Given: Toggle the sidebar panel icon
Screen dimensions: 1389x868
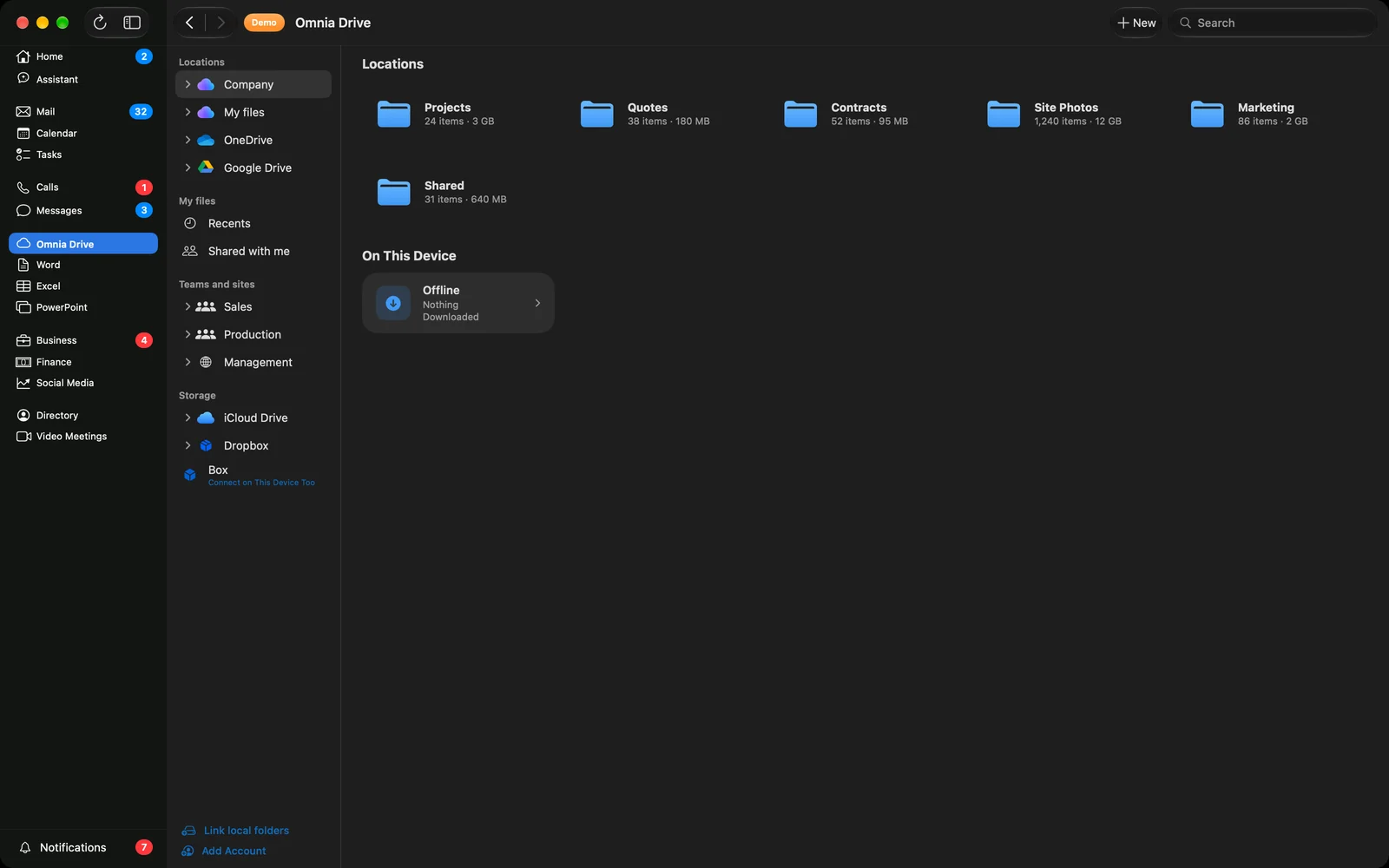Looking at the screenshot, I should 132,23.
